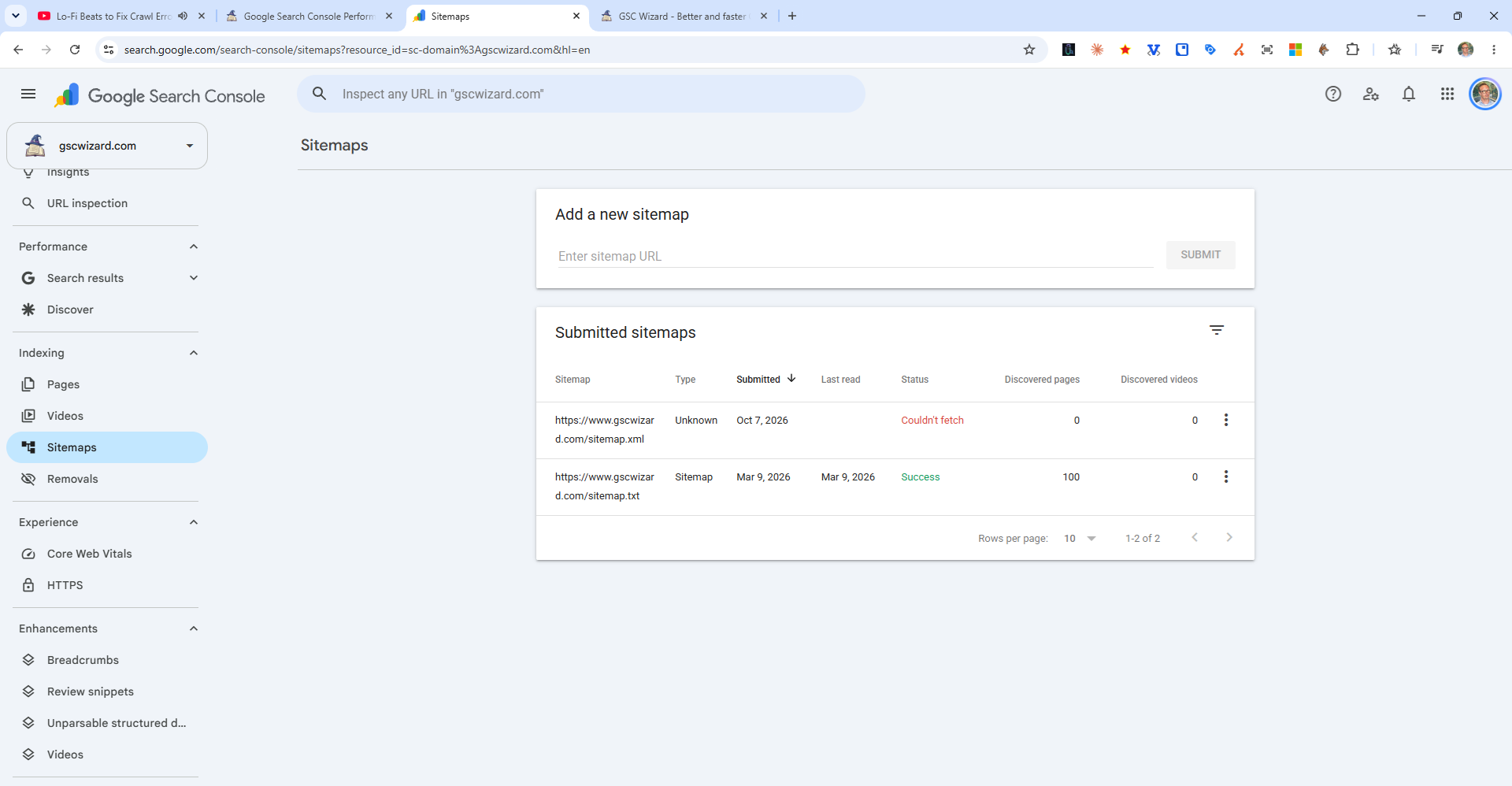The width and height of the screenshot is (1512, 786).
Task: Open users and permissions settings icon
Action: [1371, 95]
